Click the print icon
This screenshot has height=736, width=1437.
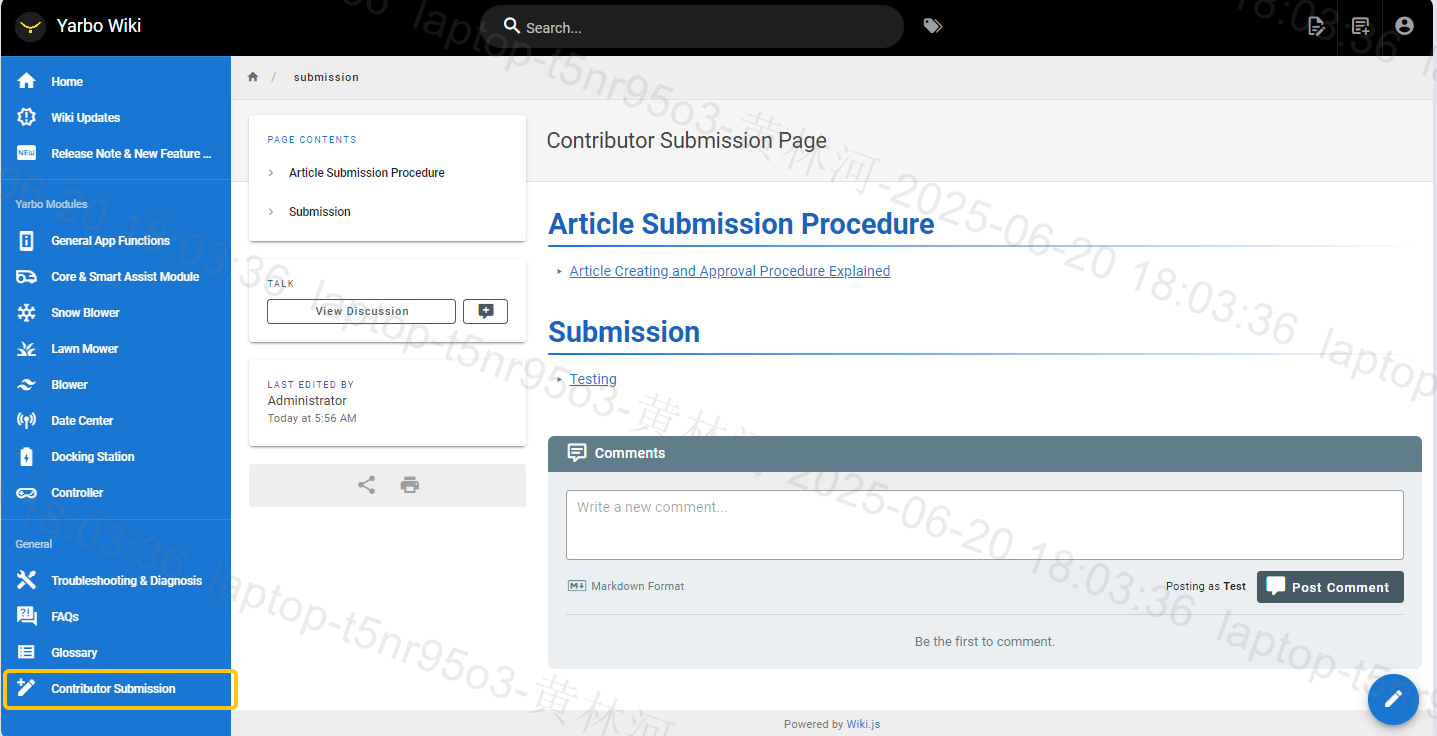(x=410, y=485)
